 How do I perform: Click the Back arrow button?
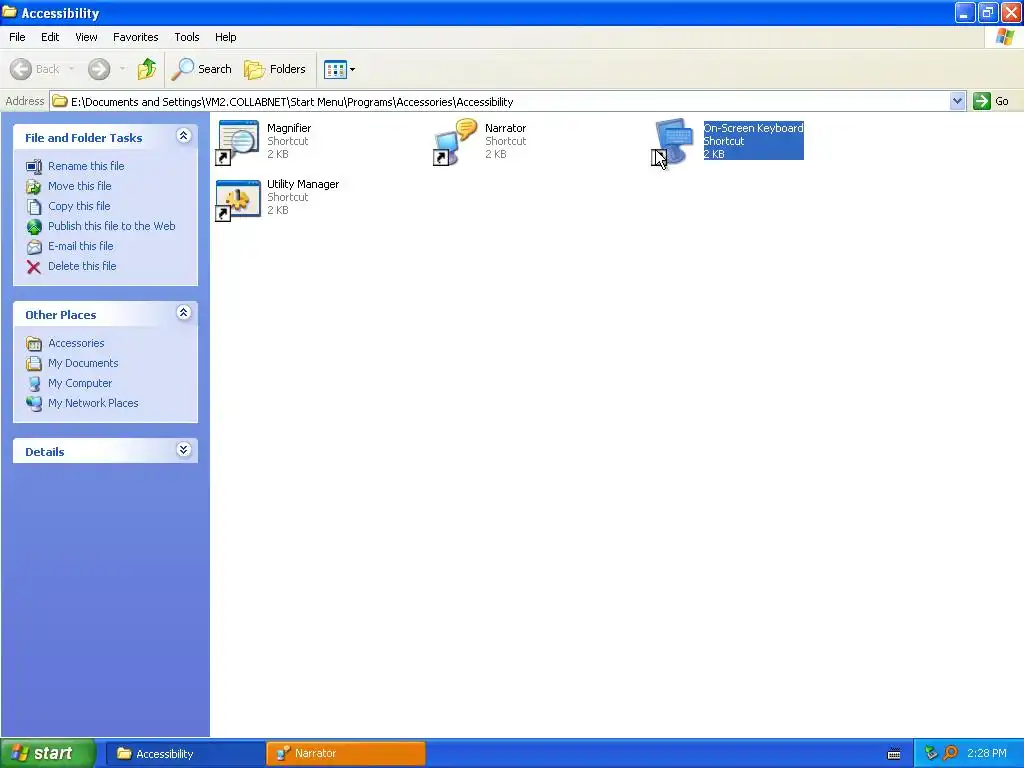[35, 69]
